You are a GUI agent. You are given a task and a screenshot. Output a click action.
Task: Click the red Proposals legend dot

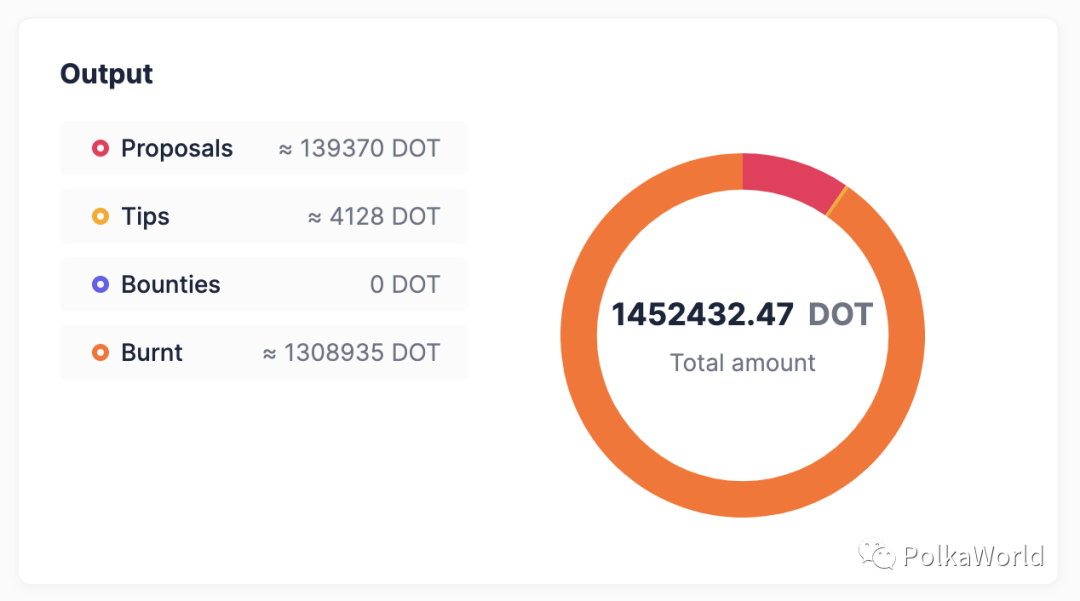tap(100, 149)
